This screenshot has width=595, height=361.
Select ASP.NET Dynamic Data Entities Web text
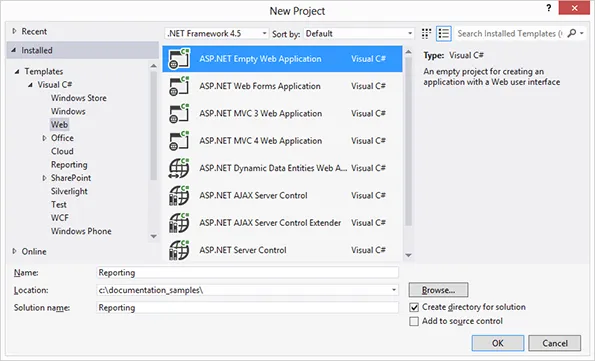(x=273, y=168)
